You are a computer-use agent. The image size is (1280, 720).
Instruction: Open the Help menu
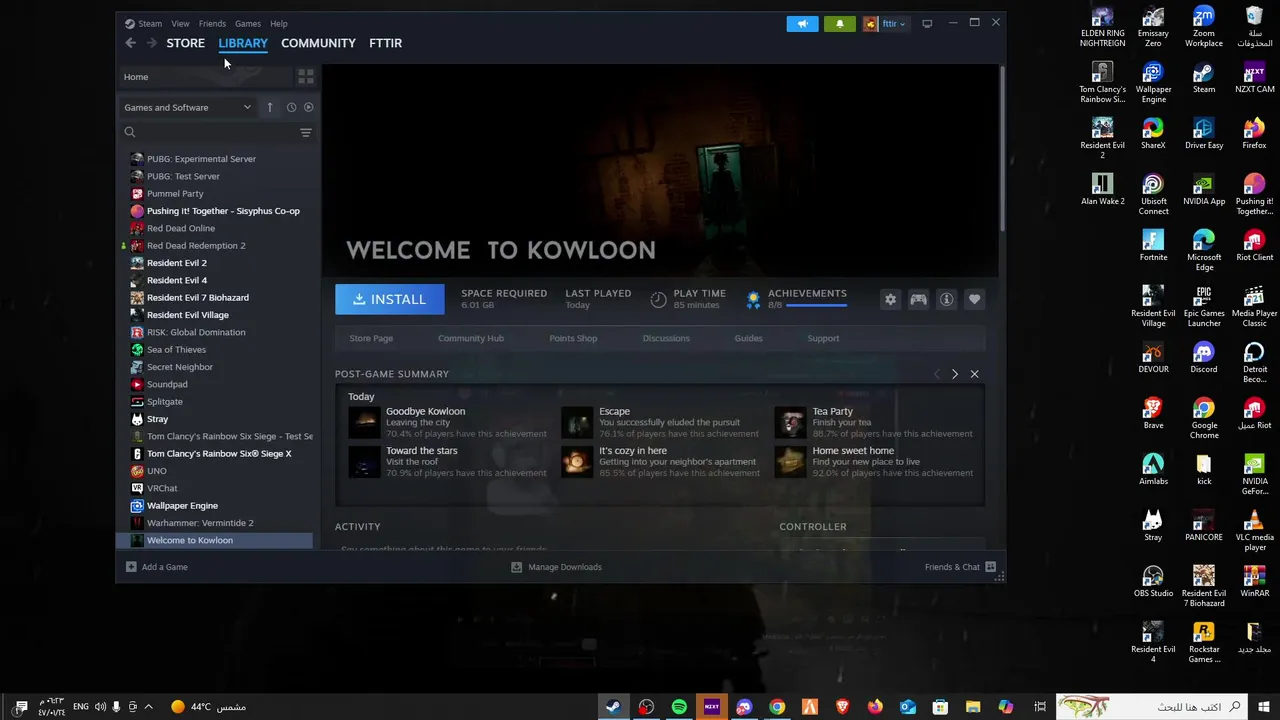click(278, 23)
